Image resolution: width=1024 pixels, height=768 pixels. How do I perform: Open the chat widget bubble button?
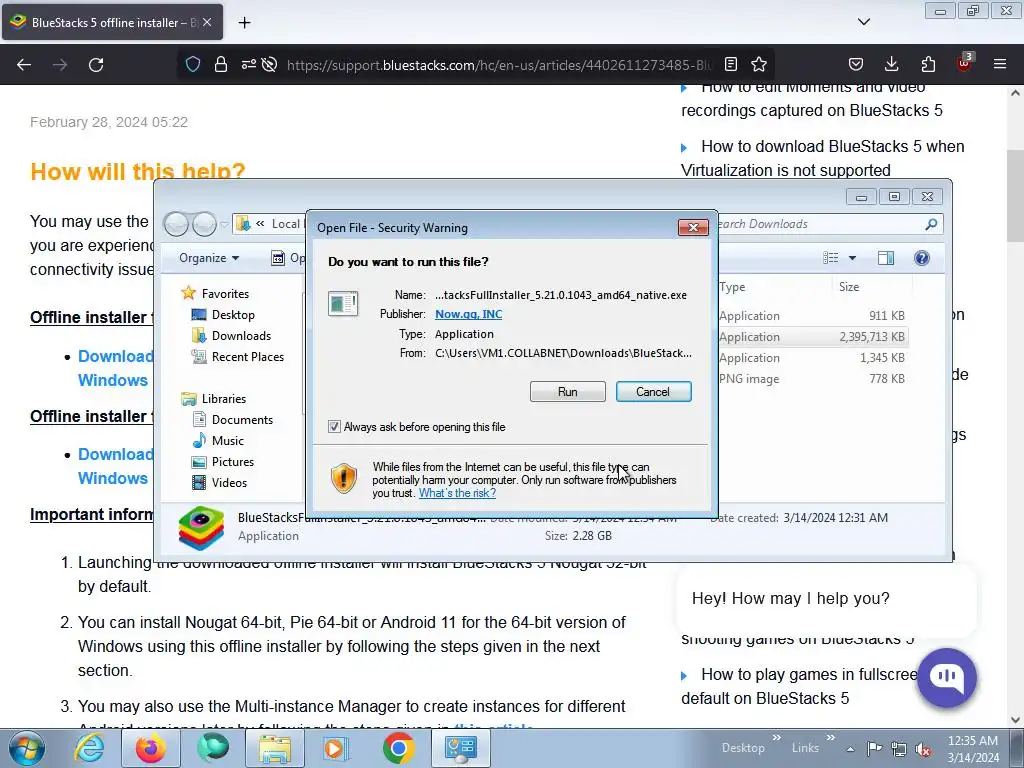[x=947, y=677]
